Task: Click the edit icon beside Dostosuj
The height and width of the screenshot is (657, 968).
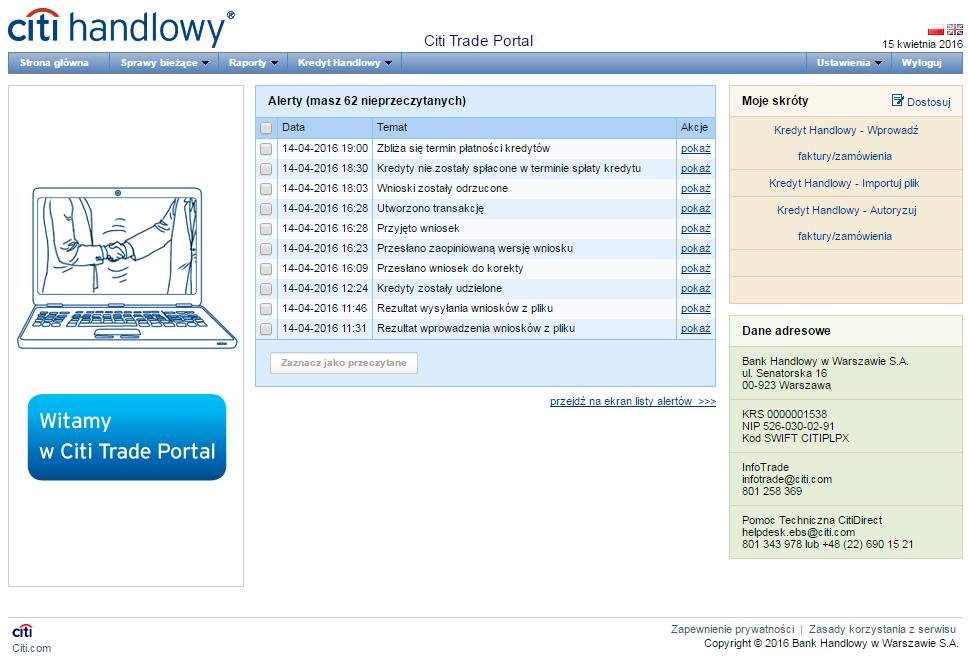Action: (898, 100)
